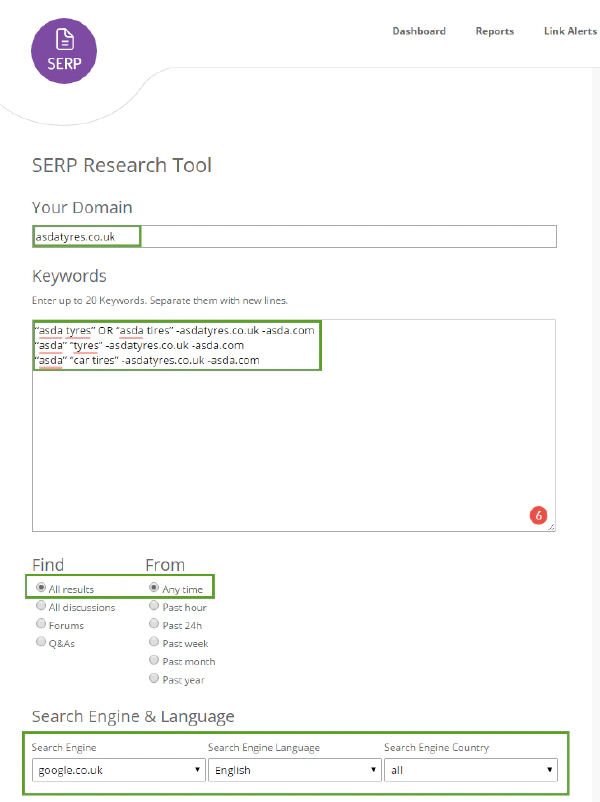Select the Past week radio button
This screenshot has width=600, height=802.
[154, 642]
